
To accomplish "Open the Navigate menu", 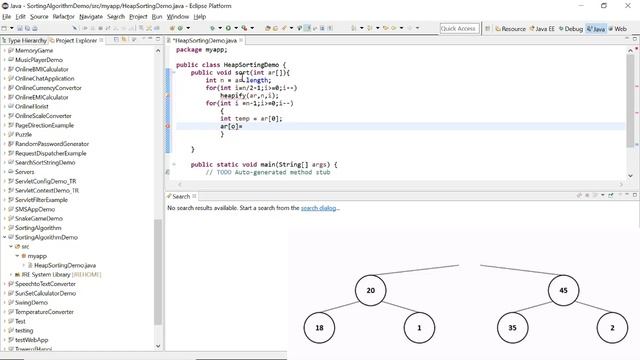I will coord(91,17).
